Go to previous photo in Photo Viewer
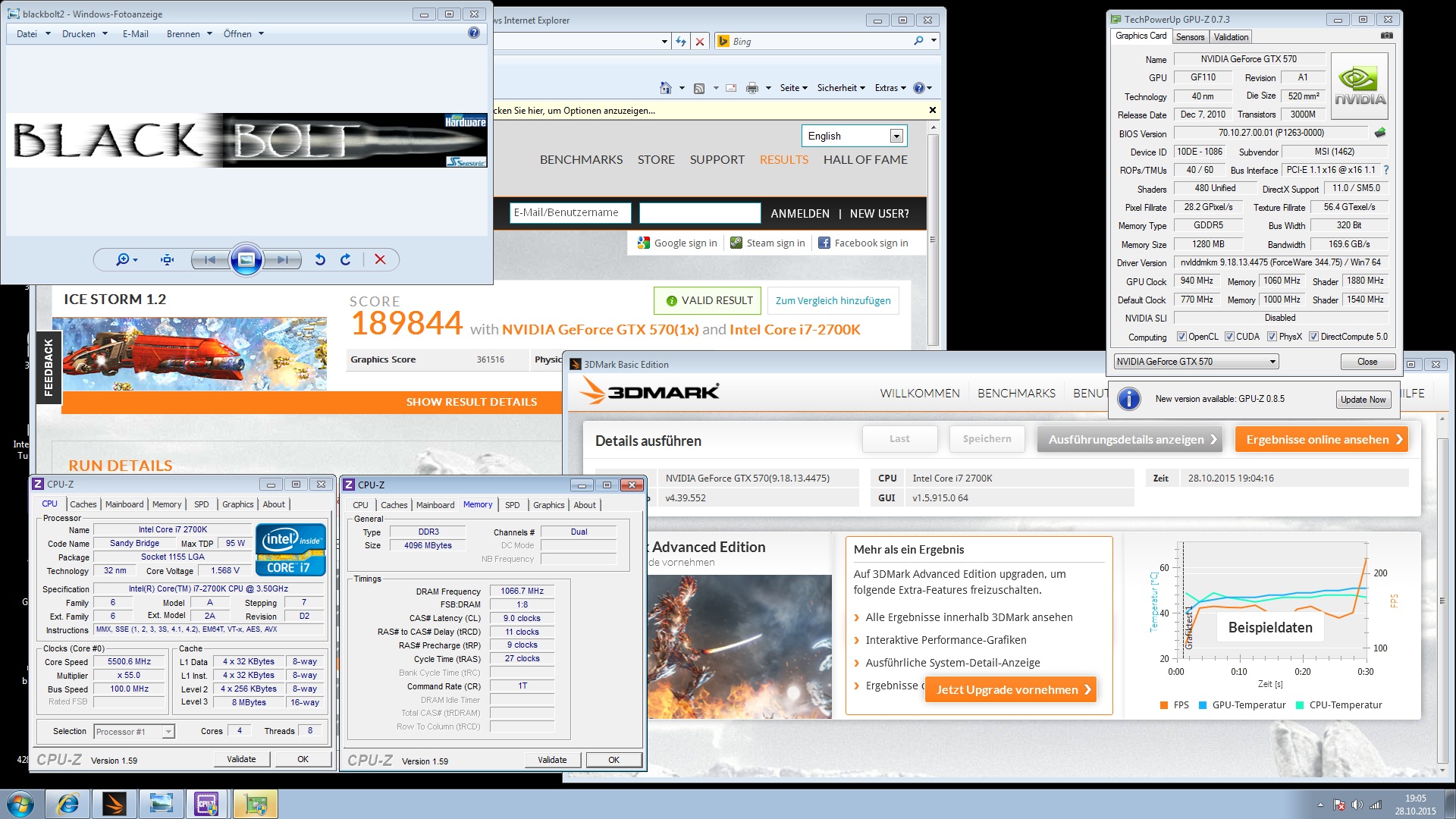 (209, 259)
